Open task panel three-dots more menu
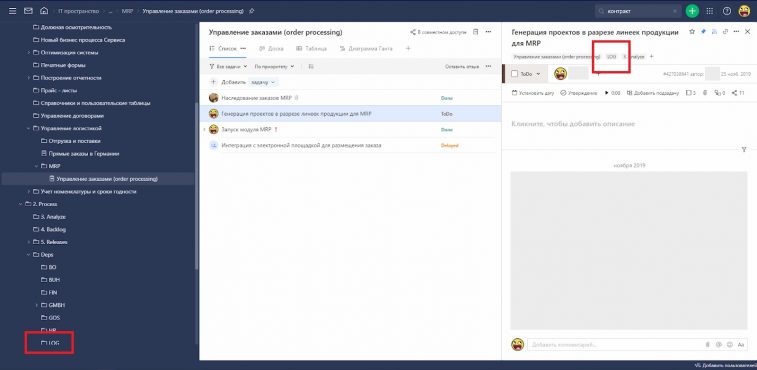Screen dimensions: 757x370 (x=736, y=31)
